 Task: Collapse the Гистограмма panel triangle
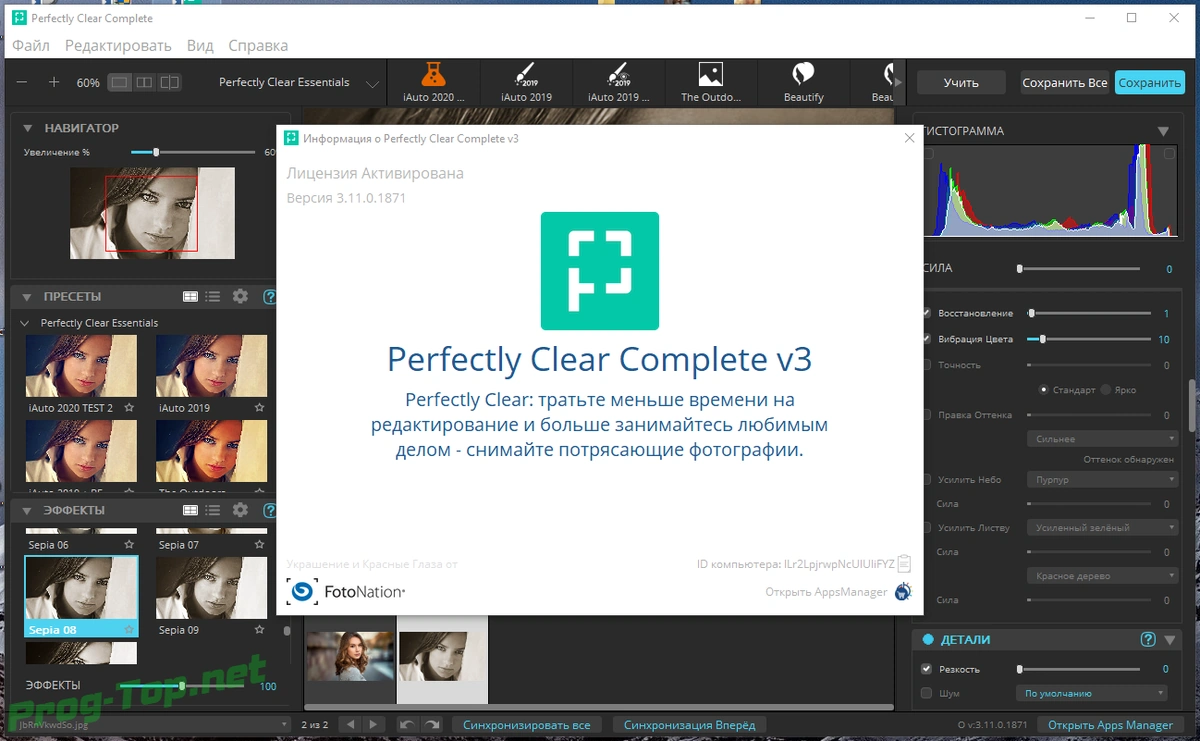[1163, 131]
